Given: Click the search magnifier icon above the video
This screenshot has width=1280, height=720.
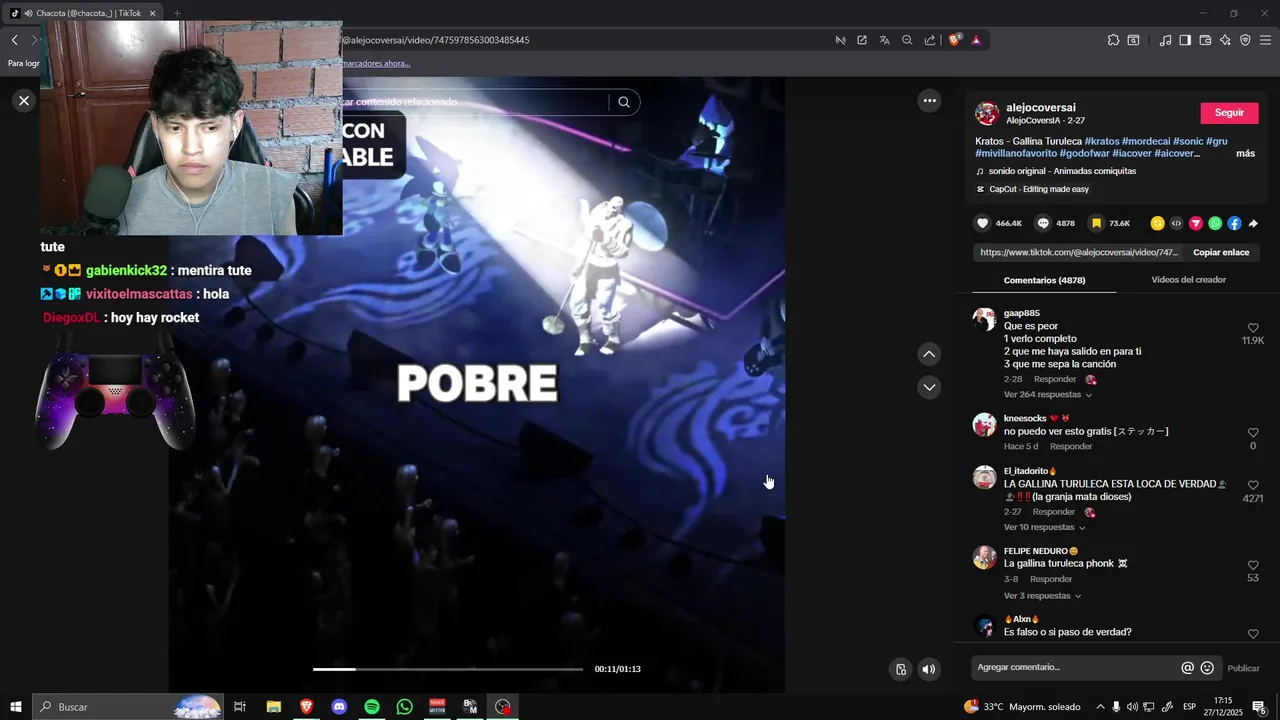Looking at the screenshot, I should 624,102.
